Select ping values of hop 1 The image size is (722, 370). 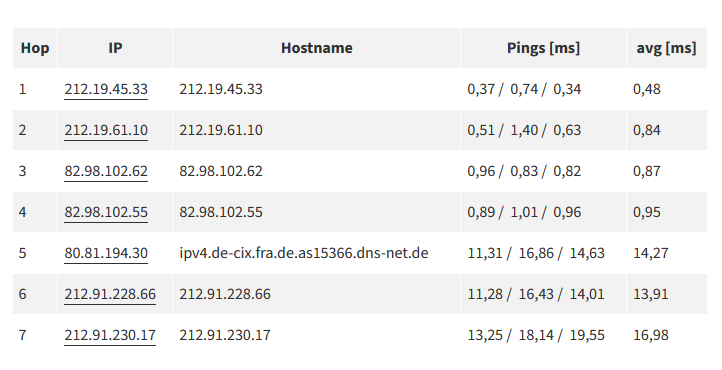[524, 89]
